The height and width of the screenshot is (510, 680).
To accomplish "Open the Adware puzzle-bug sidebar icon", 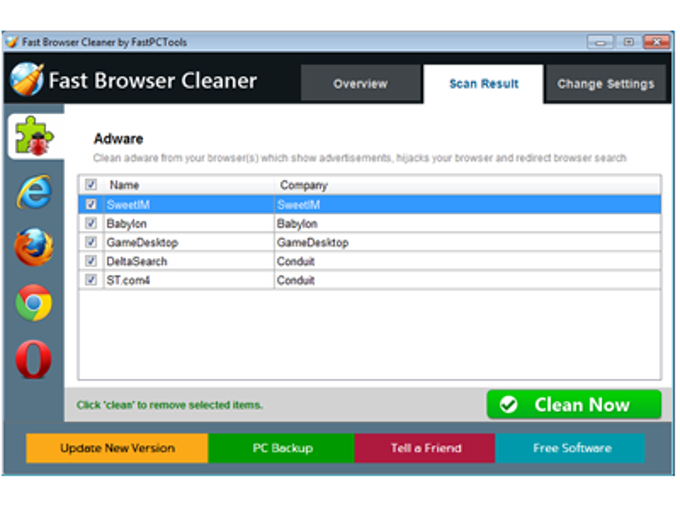I will point(35,136).
